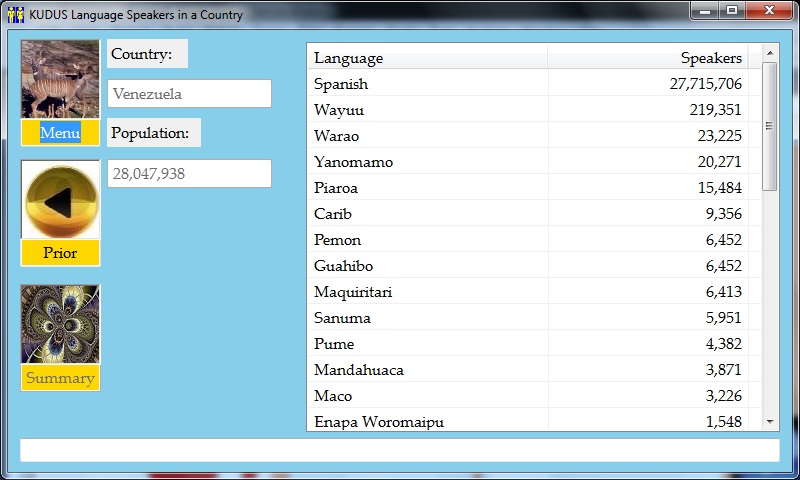Click the golden back-arrow Prior icon

[x=60, y=201]
